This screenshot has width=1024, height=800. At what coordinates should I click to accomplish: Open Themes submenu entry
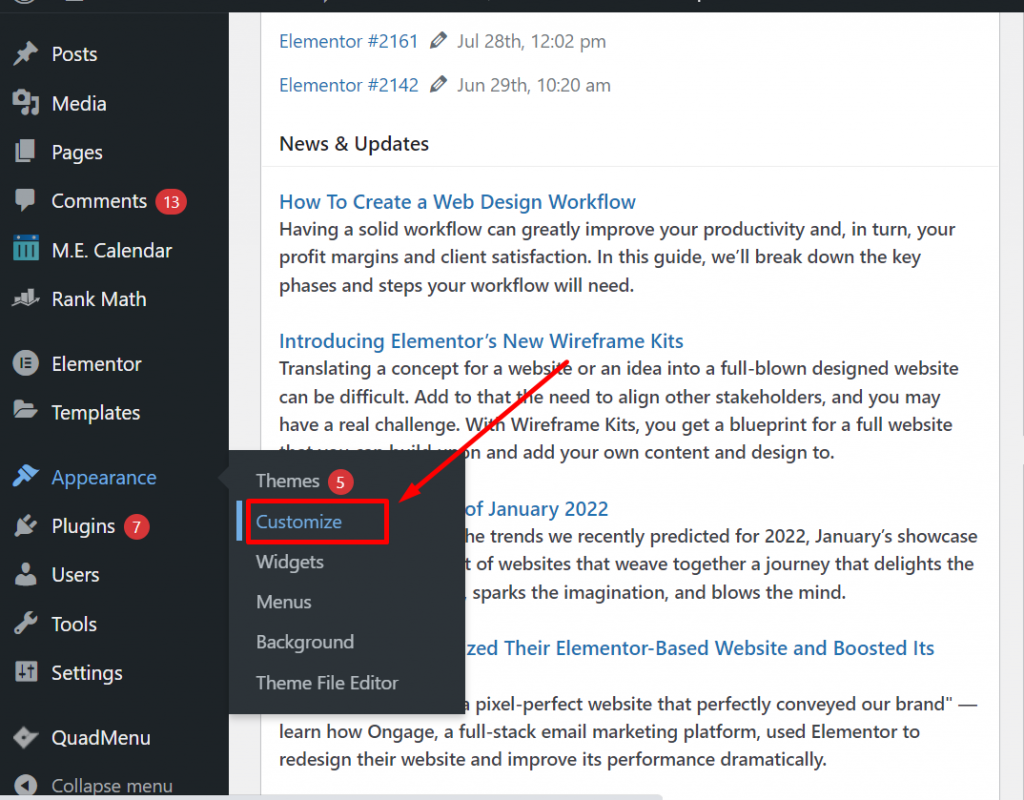(287, 481)
